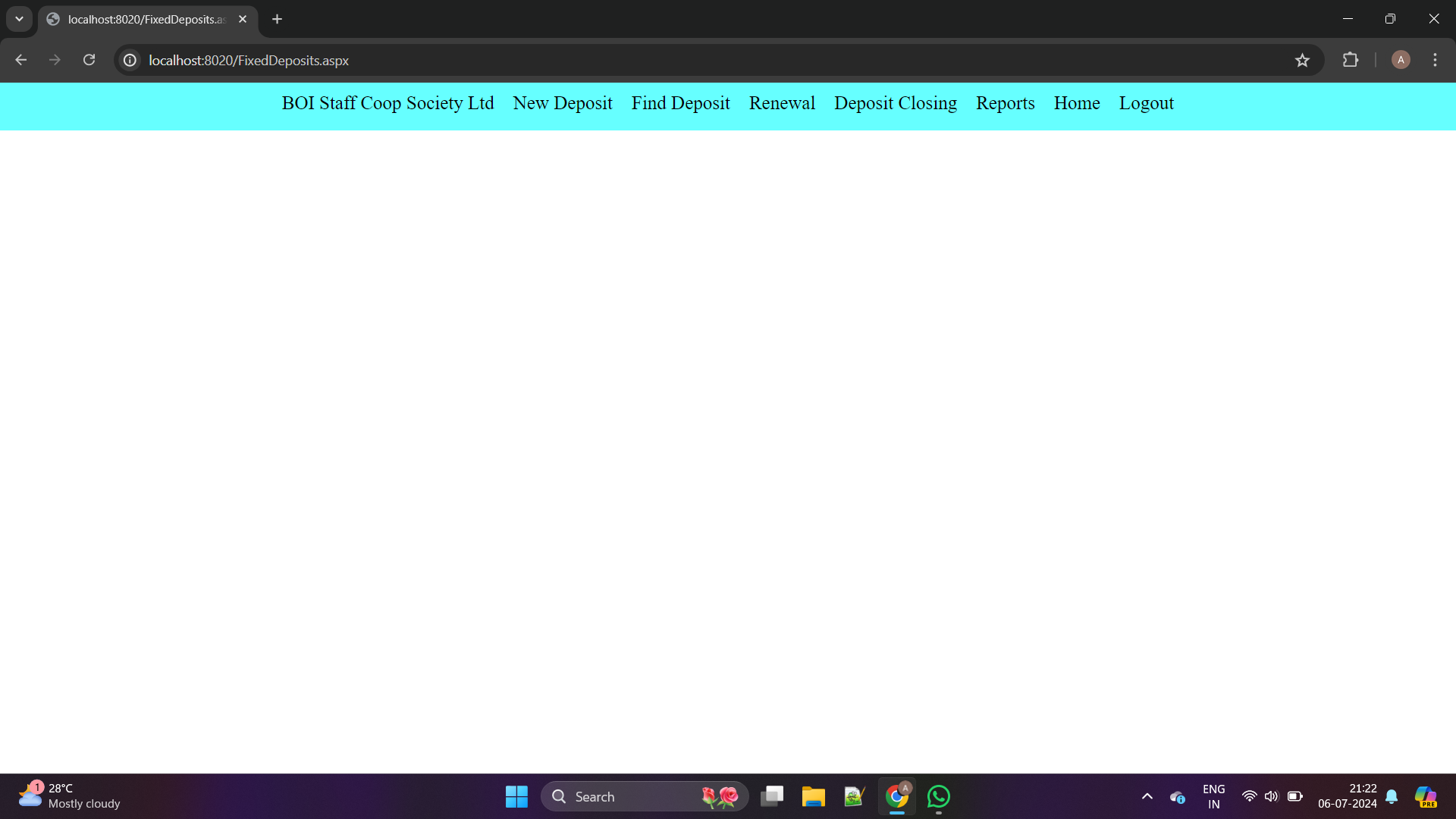The height and width of the screenshot is (819, 1456).
Task: View site information icon in address bar
Action: [130, 60]
